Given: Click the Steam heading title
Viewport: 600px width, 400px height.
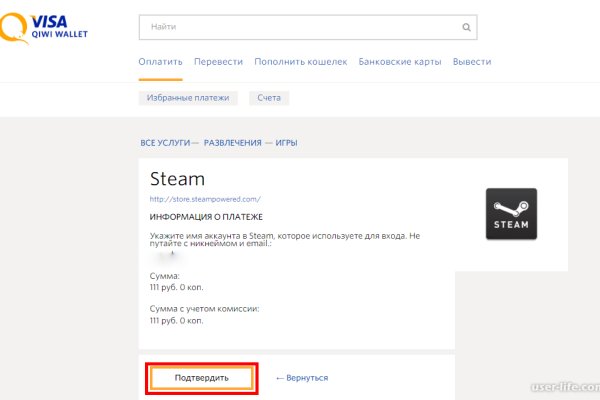Looking at the screenshot, I should click(x=177, y=180).
